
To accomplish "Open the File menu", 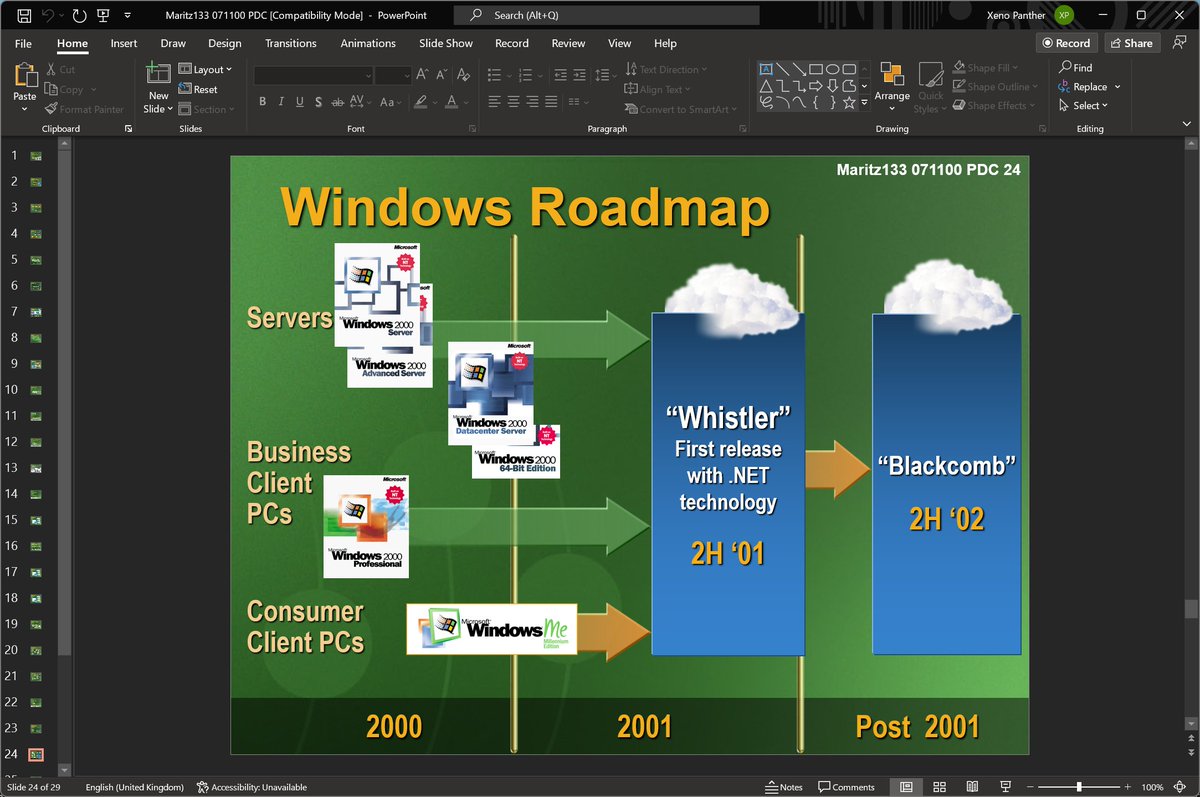I will click(x=23, y=43).
